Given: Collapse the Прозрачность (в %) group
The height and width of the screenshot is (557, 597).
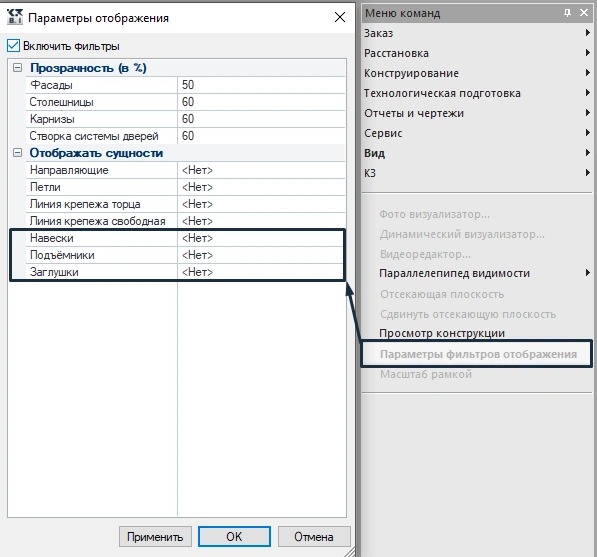Looking at the screenshot, I should (x=18, y=68).
